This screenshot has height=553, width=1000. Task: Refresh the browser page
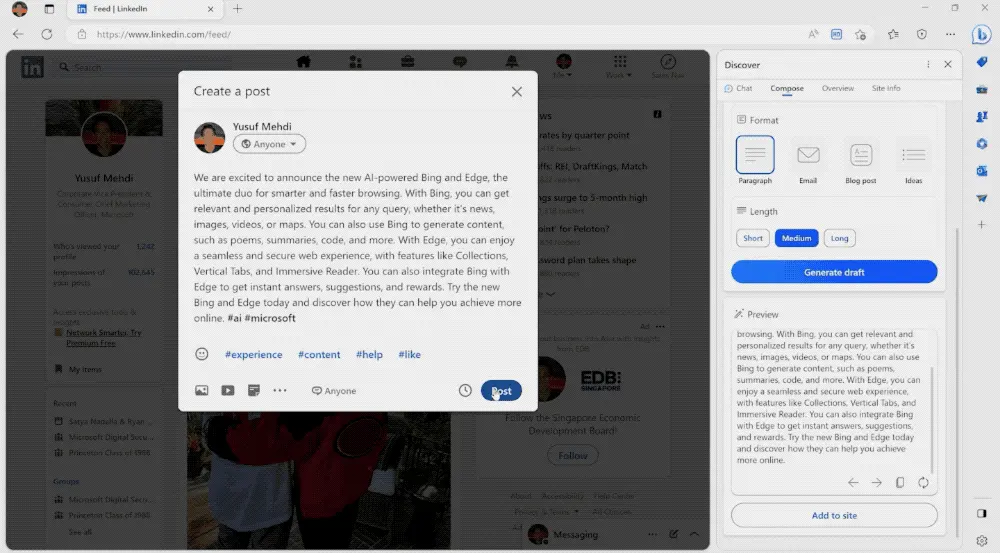47,34
